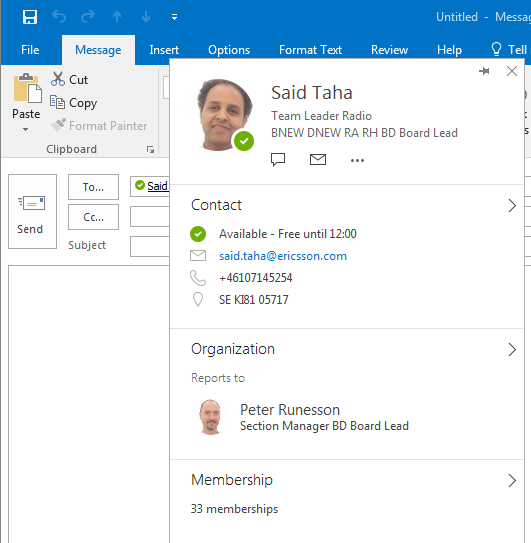Expand the Contact section chevron

[512, 205]
